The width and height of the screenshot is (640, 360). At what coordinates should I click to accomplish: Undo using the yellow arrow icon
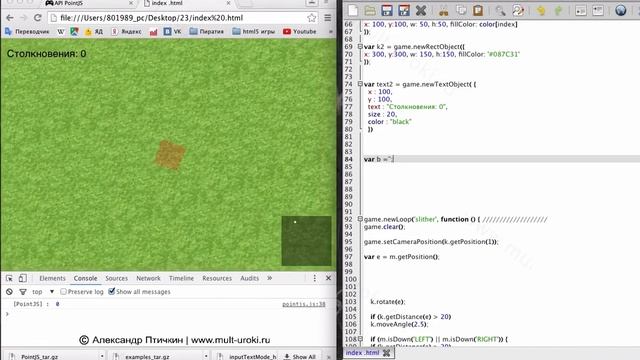click(x=541, y=10)
